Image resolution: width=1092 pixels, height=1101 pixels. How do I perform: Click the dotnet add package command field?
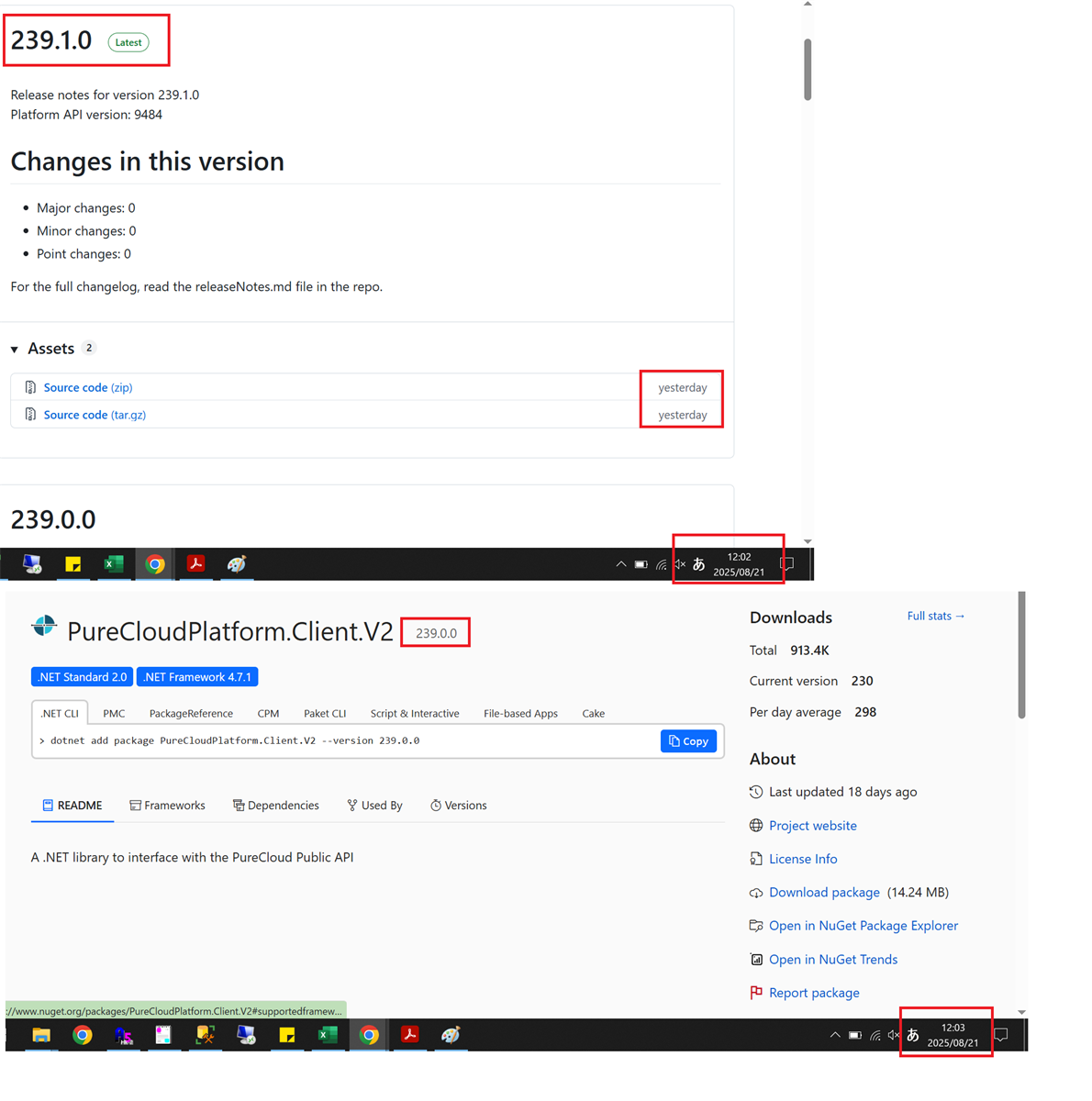pyautogui.click(x=345, y=741)
